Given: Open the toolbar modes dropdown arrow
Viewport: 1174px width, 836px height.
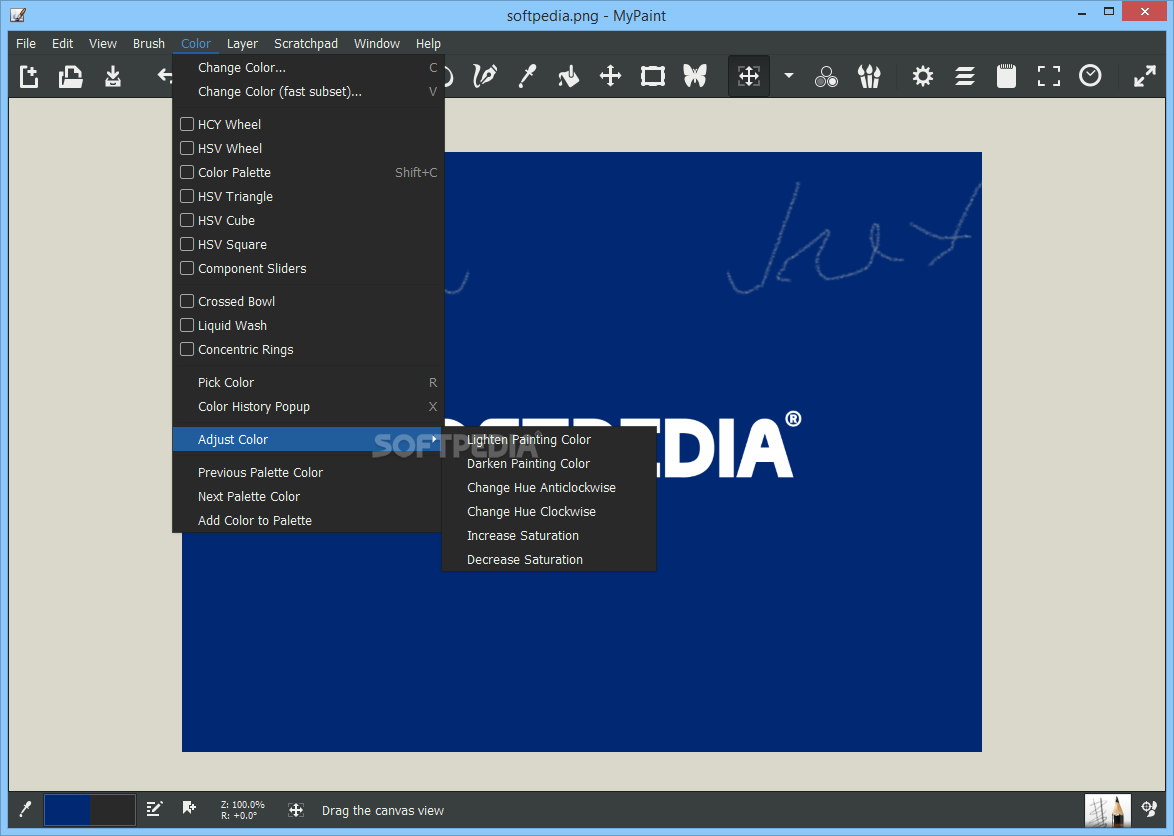Looking at the screenshot, I should tap(788, 76).
